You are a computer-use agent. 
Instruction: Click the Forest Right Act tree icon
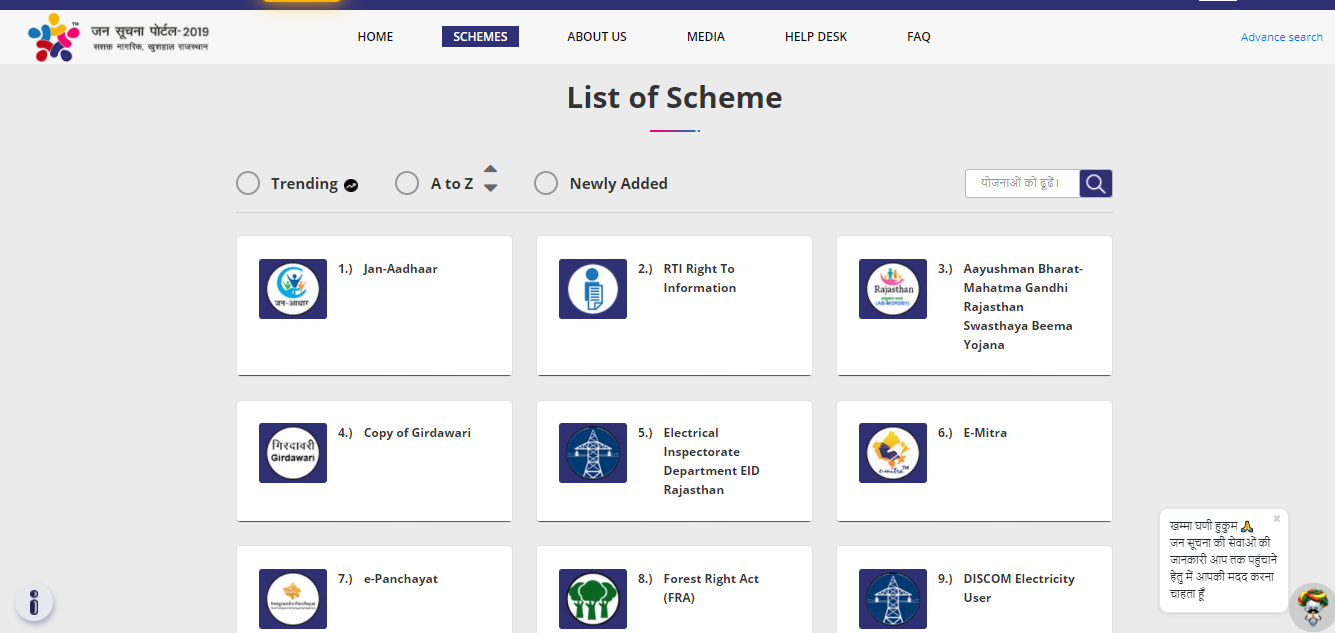[x=592, y=599]
